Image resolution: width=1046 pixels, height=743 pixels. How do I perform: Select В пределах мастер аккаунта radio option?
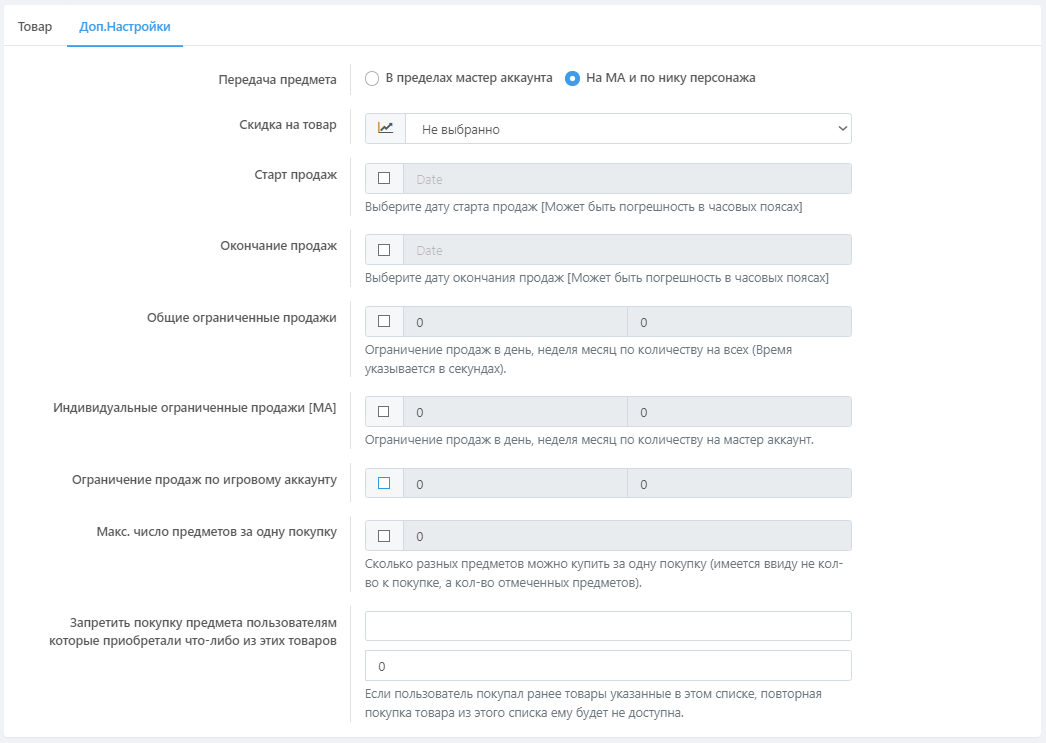pos(372,78)
